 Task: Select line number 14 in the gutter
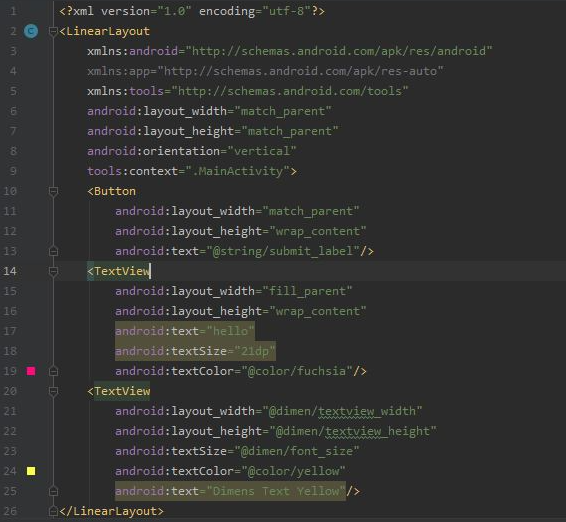click(10, 271)
